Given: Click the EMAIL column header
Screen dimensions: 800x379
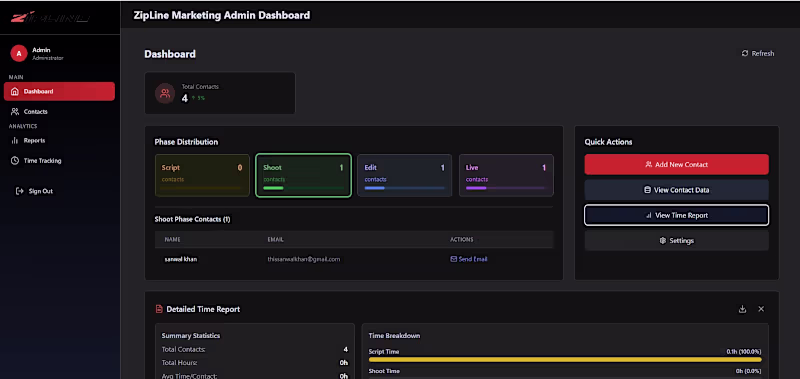Looking at the screenshot, I should coord(276,239).
